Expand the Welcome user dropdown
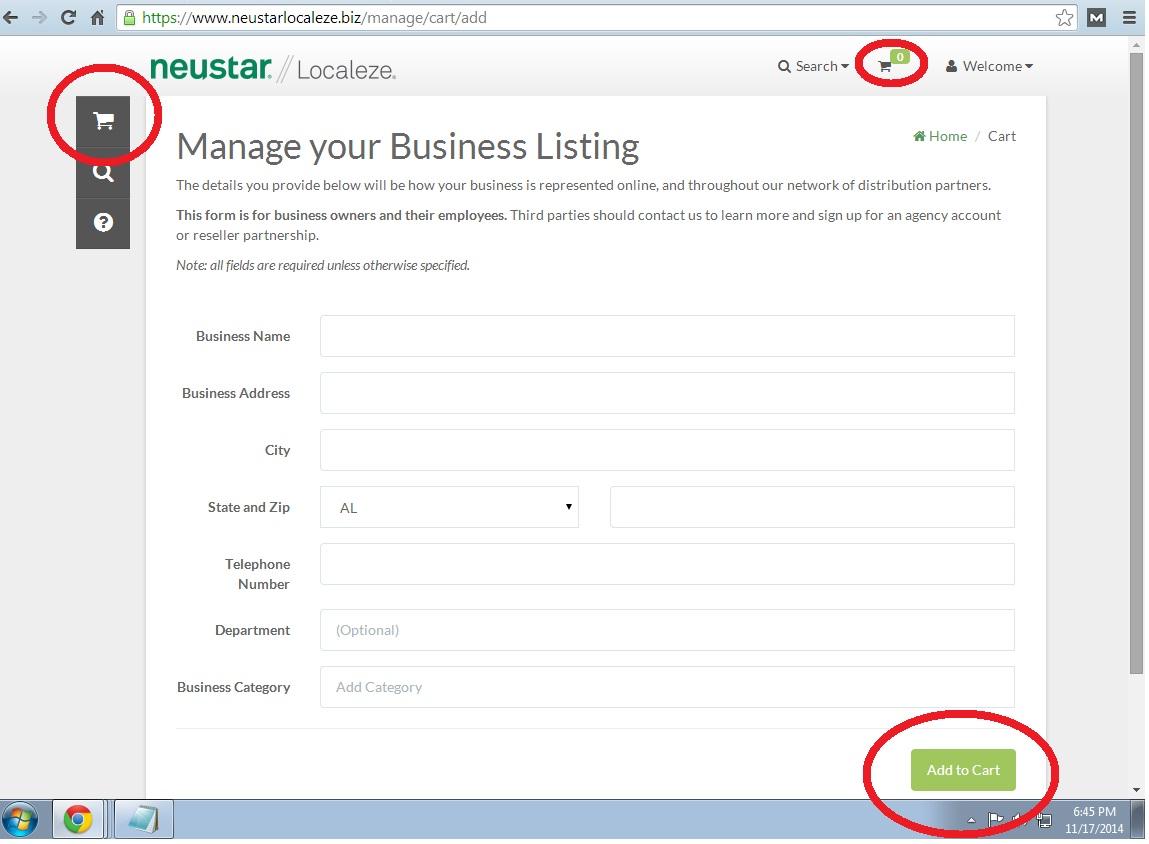Viewport: 1149px width, 844px height. (989, 66)
